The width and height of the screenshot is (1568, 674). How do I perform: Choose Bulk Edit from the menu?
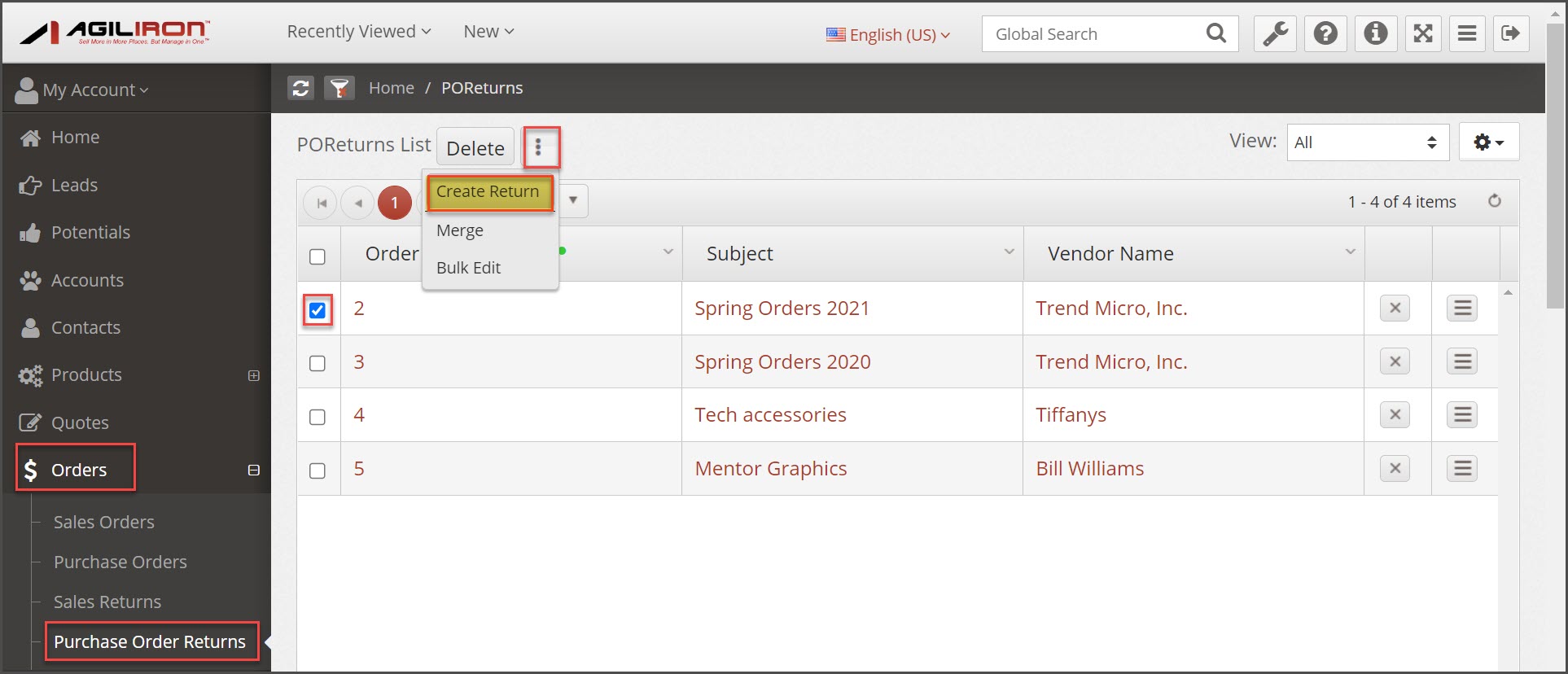(468, 268)
